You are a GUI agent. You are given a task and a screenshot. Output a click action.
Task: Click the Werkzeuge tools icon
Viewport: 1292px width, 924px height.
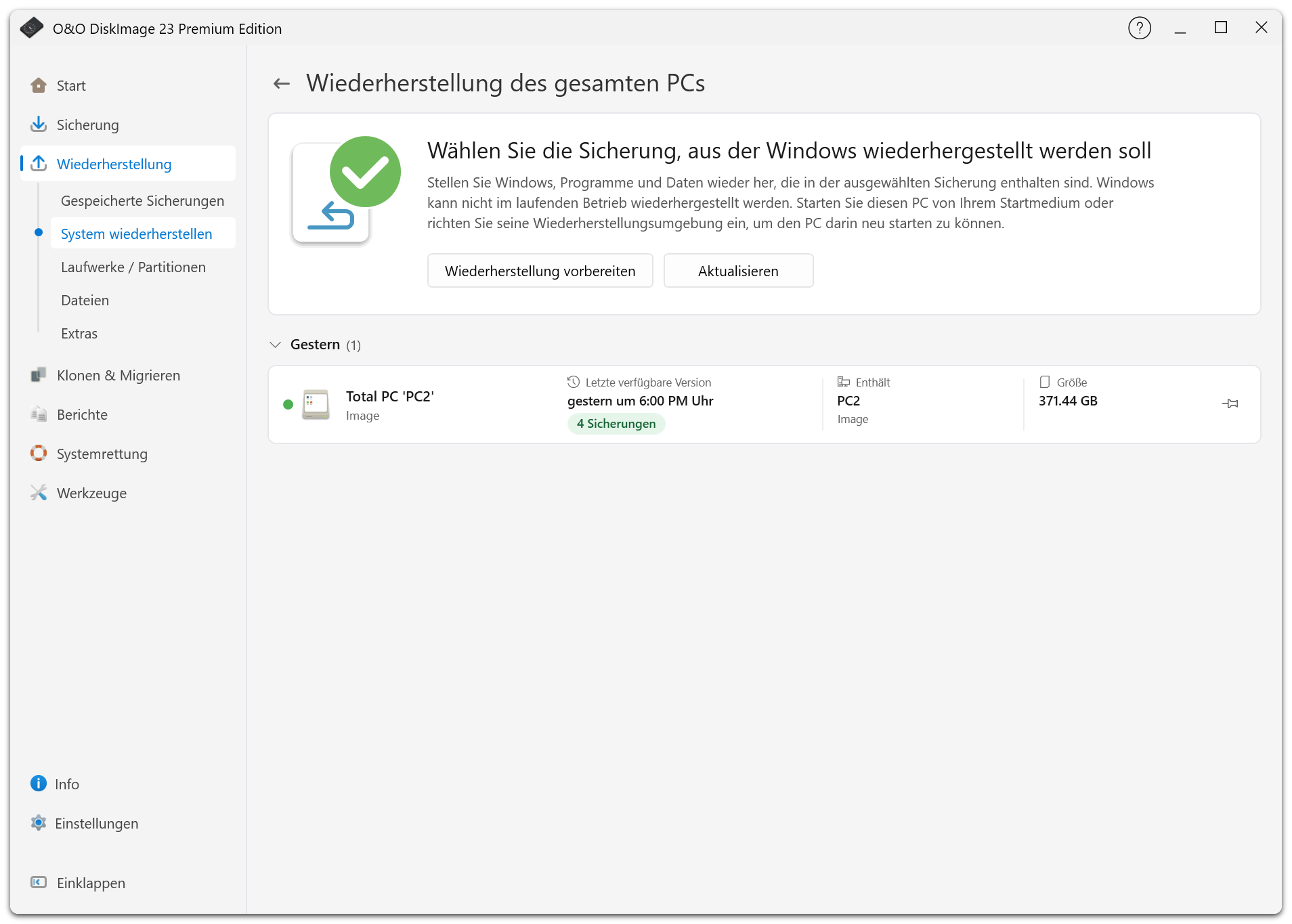point(39,493)
